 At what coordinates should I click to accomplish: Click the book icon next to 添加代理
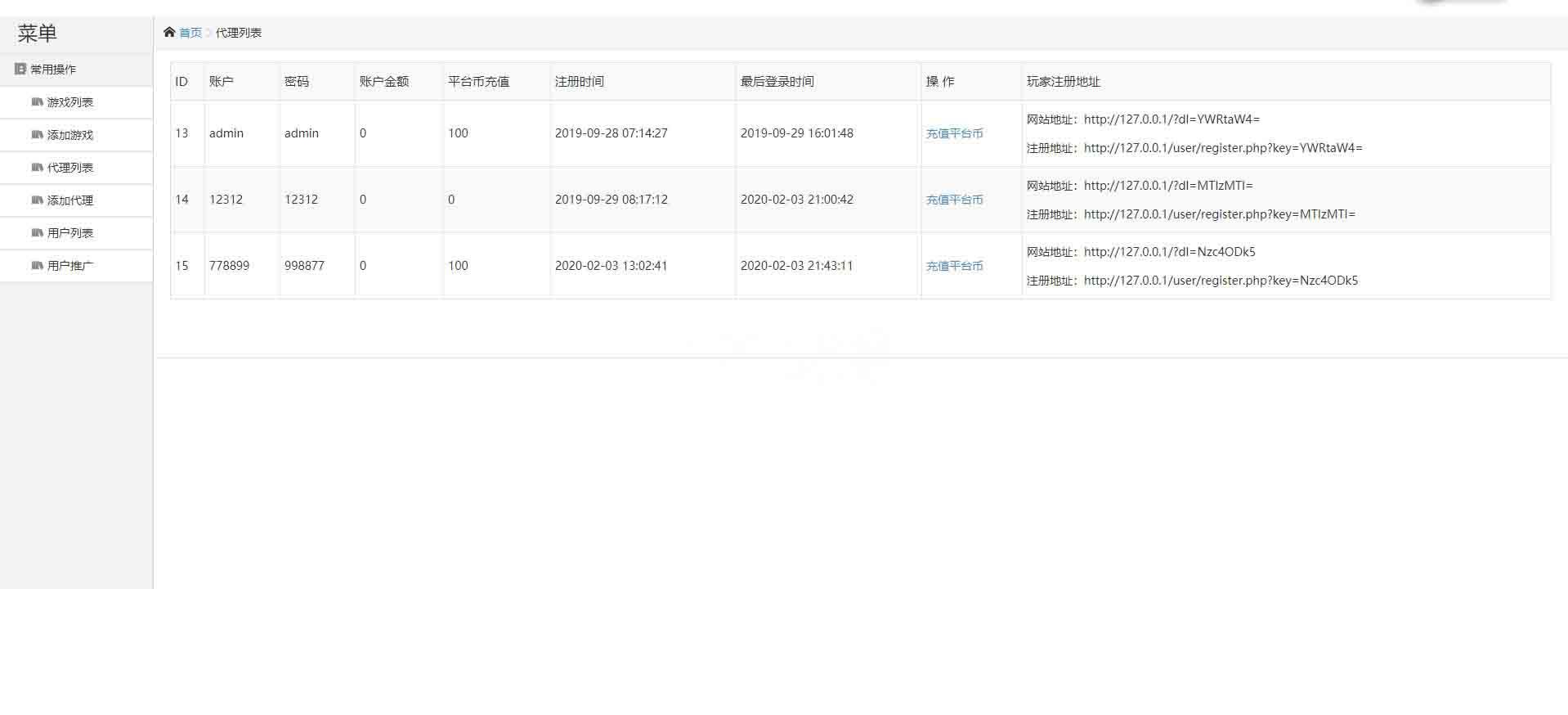37,200
